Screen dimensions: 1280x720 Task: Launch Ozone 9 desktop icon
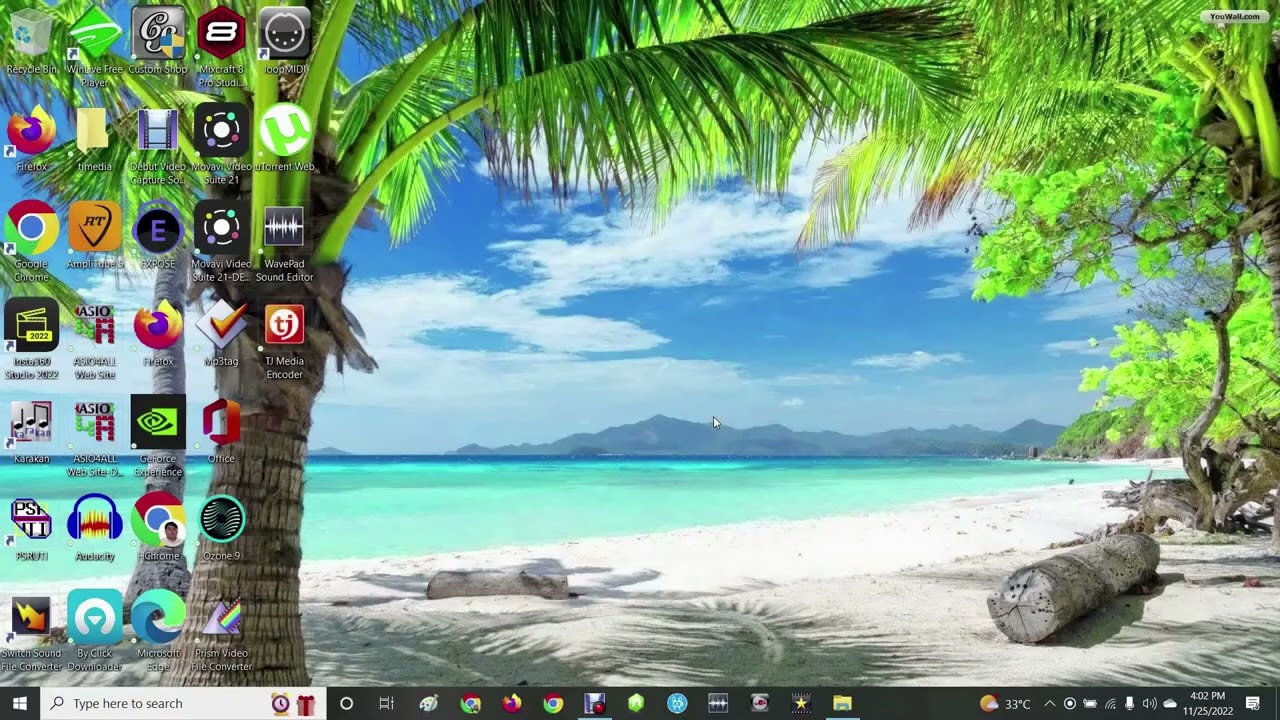pyautogui.click(x=221, y=528)
